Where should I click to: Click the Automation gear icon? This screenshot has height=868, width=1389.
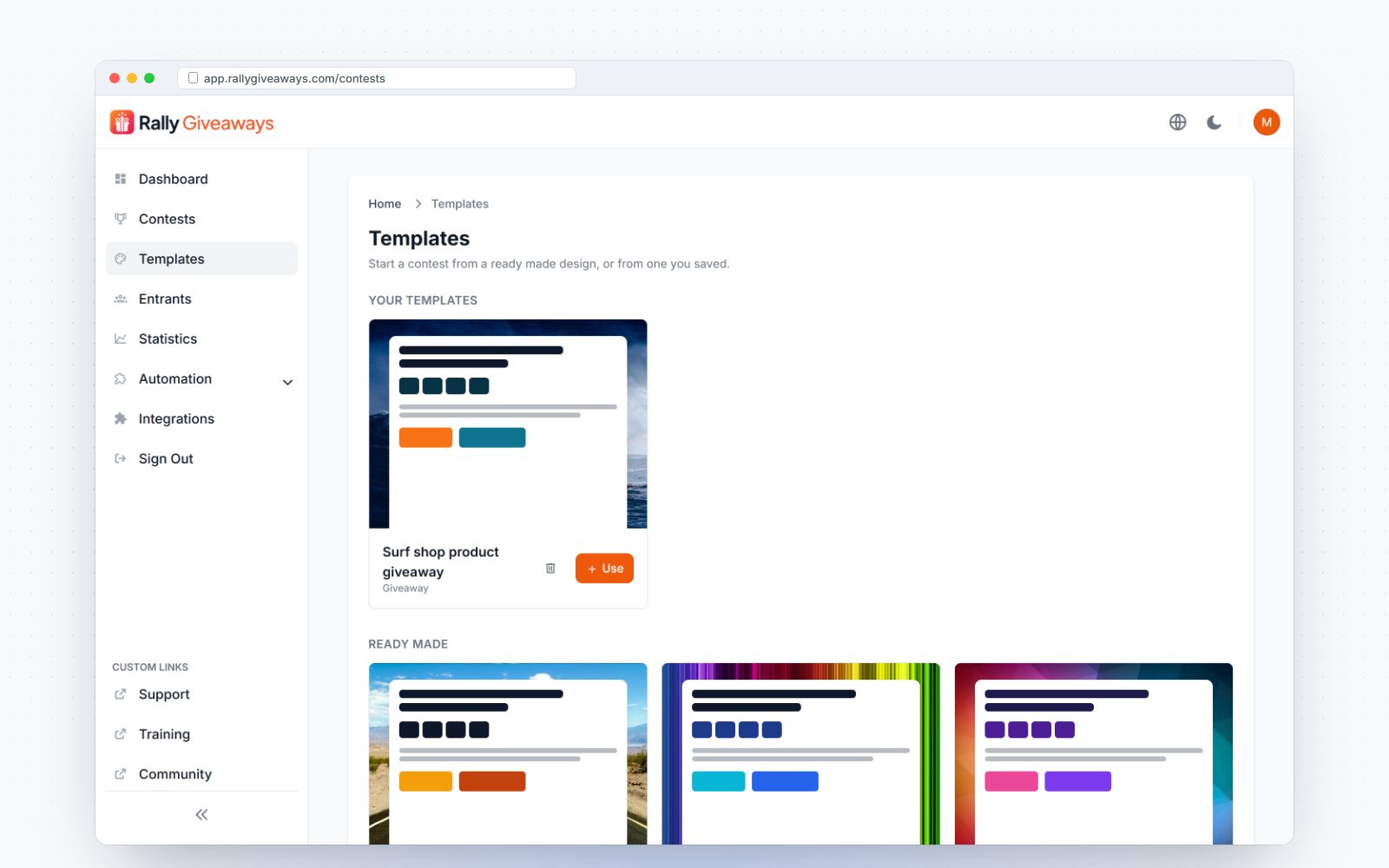point(121,378)
